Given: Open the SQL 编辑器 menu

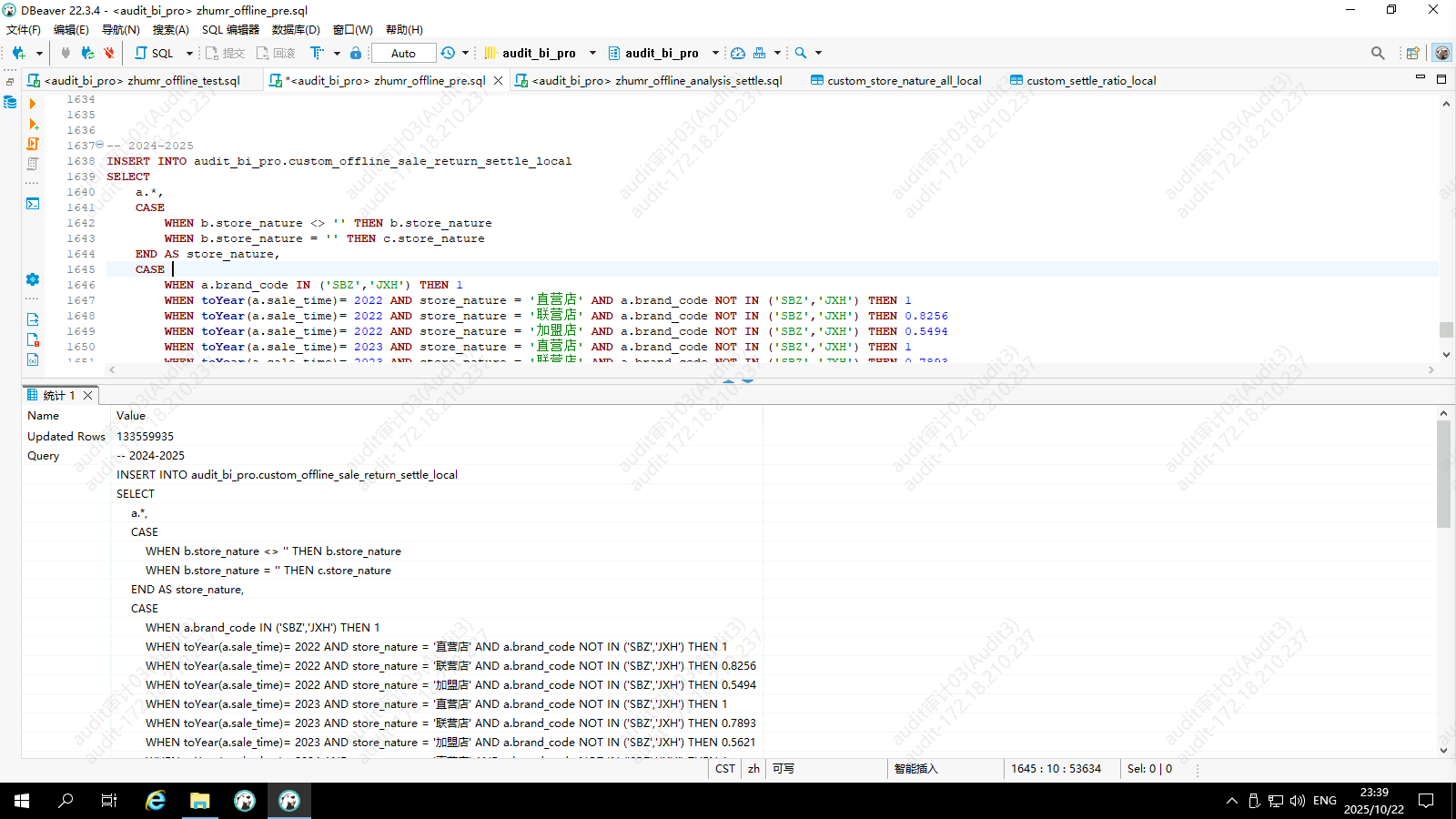Looking at the screenshot, I should [230, 30].
